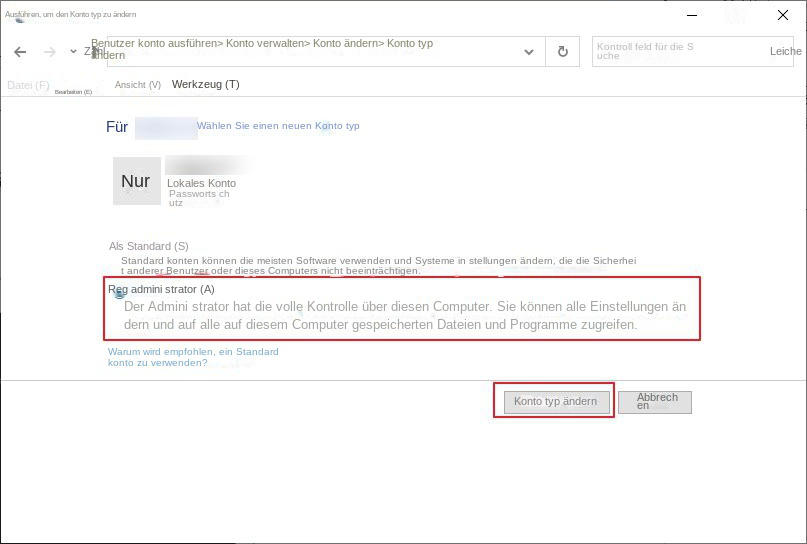Viewport: 807px width, 544px height.
Task: Go back with the left arrow
Action: [20, 52]
